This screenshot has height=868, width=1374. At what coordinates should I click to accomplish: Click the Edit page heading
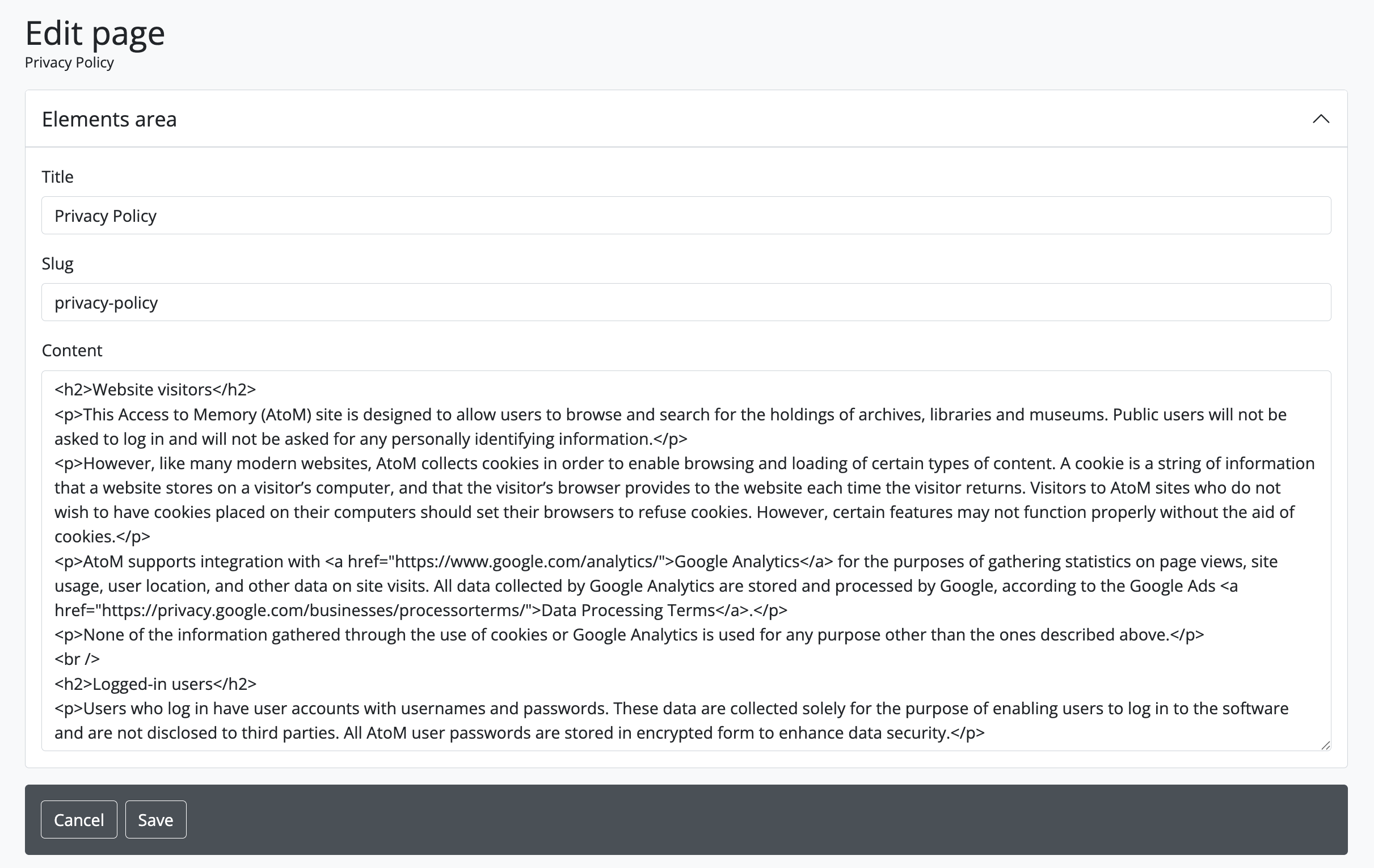[x=95, y=33]
